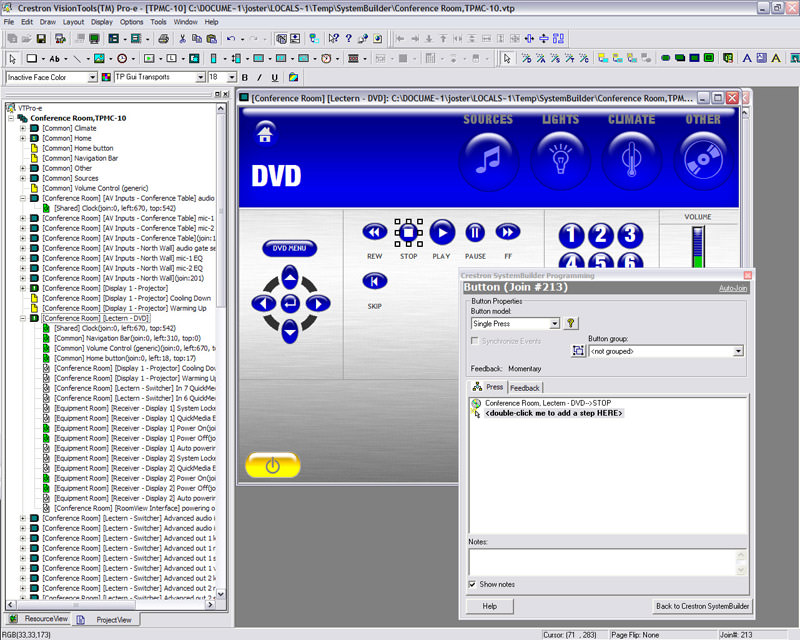Open the Single Press button model dropdown
The height and width of the screenshot is (640, 800).
[x=555, y=324]
